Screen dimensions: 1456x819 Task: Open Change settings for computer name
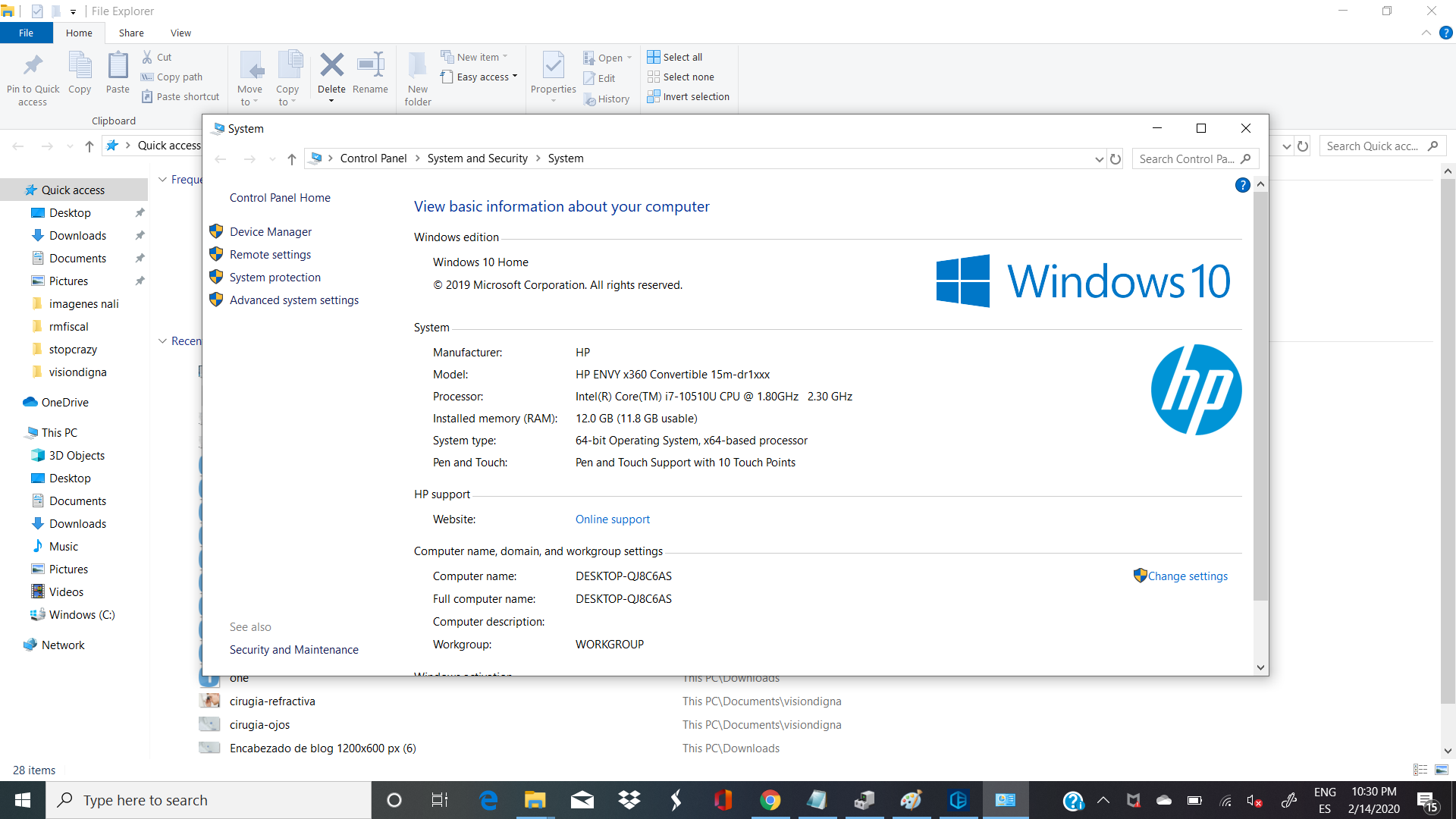[x=1187, y=576]
